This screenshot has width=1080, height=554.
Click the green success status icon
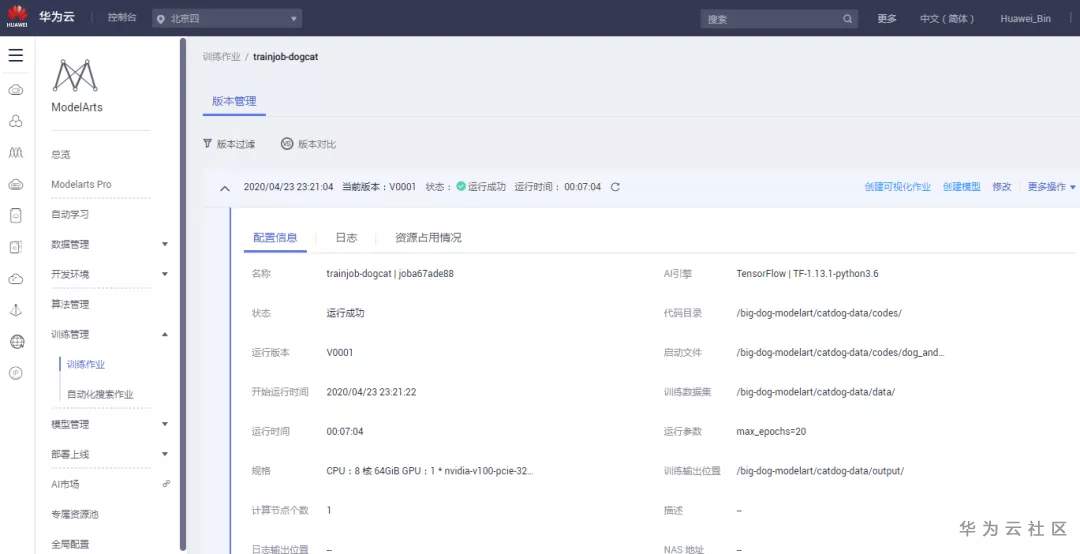coord(461,186)
